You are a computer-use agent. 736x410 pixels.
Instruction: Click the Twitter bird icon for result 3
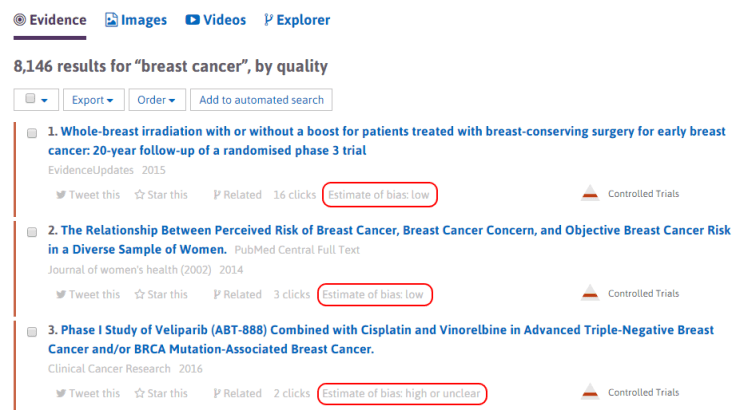[x=62, y=393]
